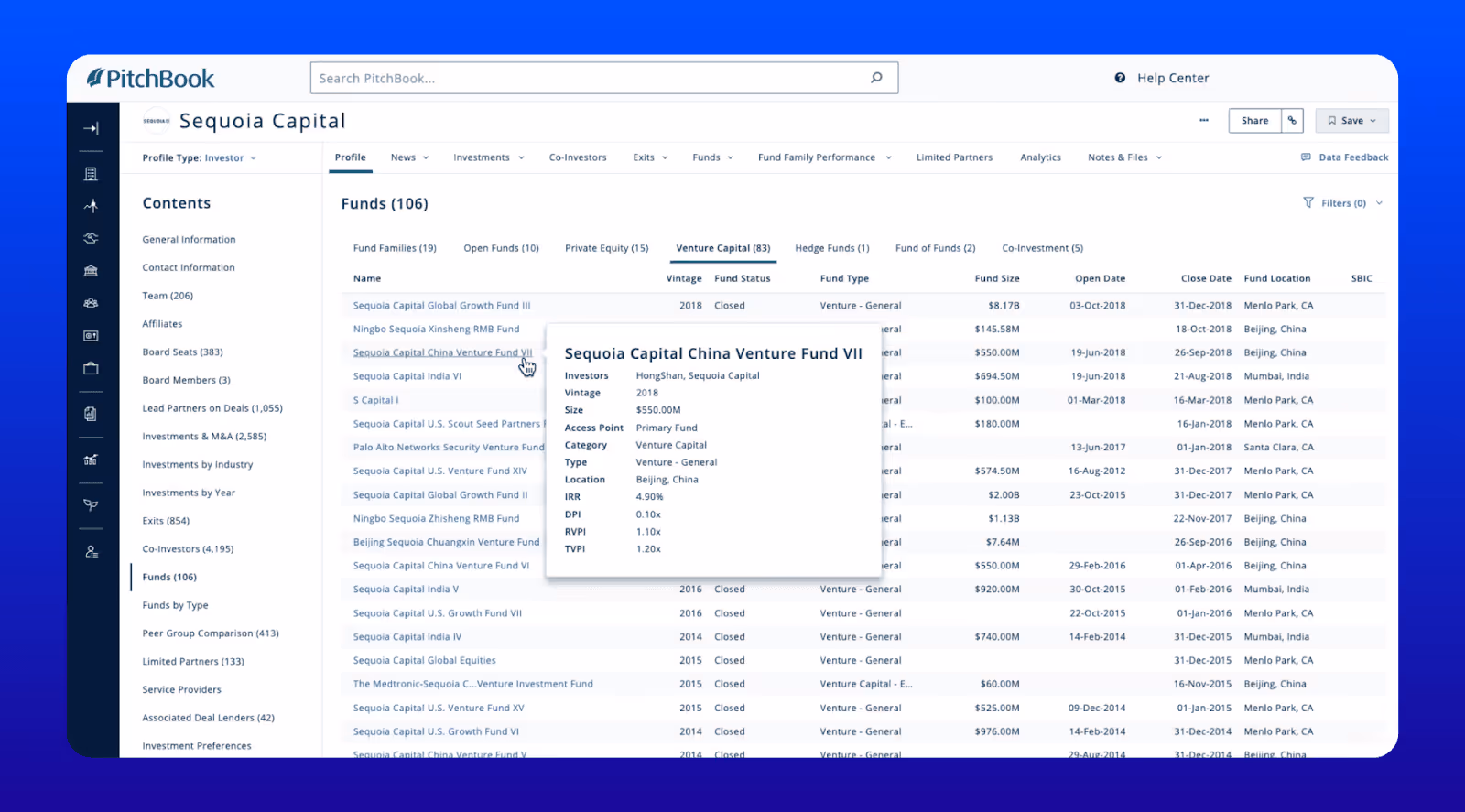
Task: Open Data Feedback link
Action: pyautogui.click(x=1344, y=157)
